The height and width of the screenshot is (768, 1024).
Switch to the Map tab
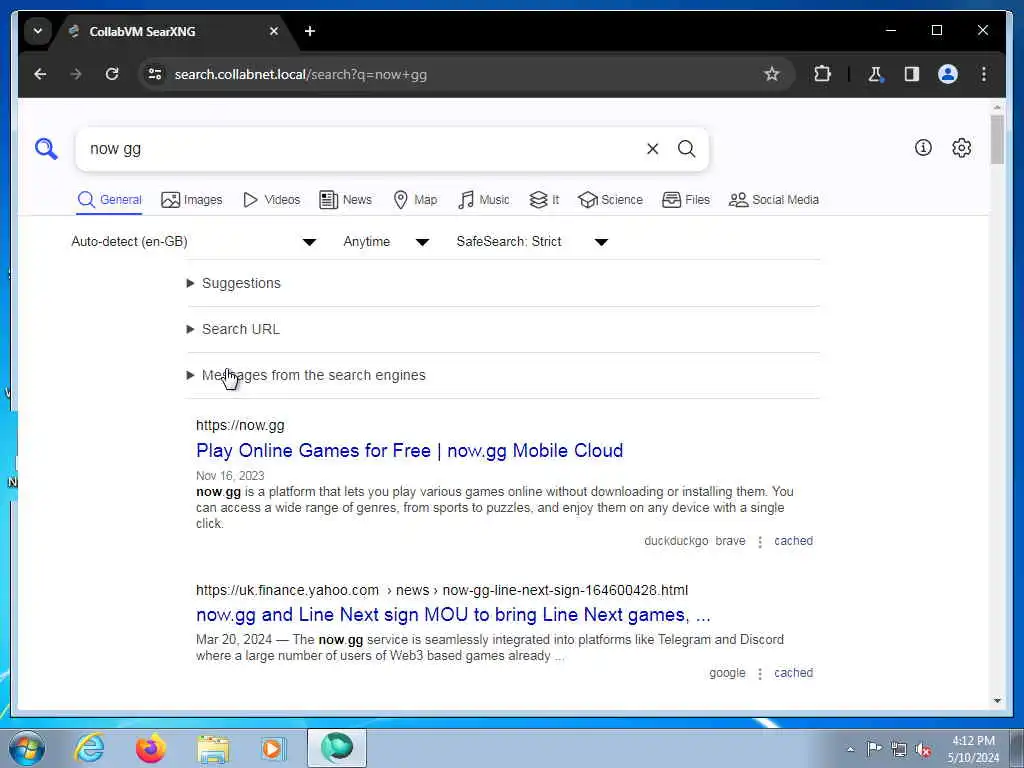pos(415,200)
